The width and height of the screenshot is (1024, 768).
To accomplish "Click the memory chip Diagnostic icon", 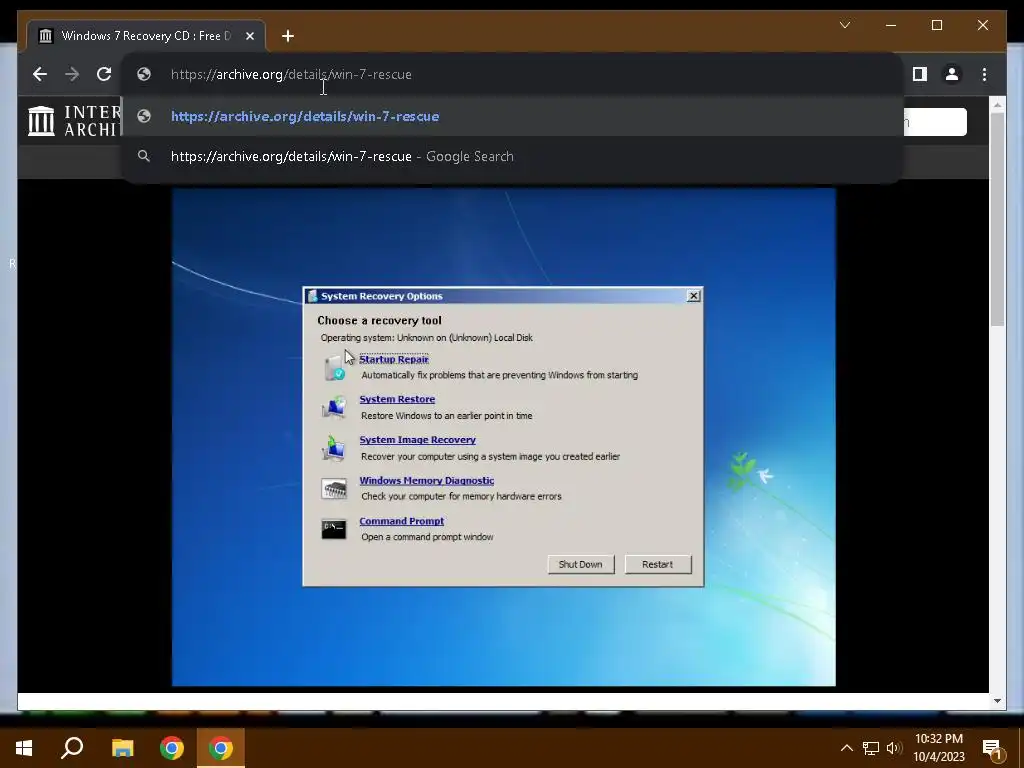I will [334, 488].
